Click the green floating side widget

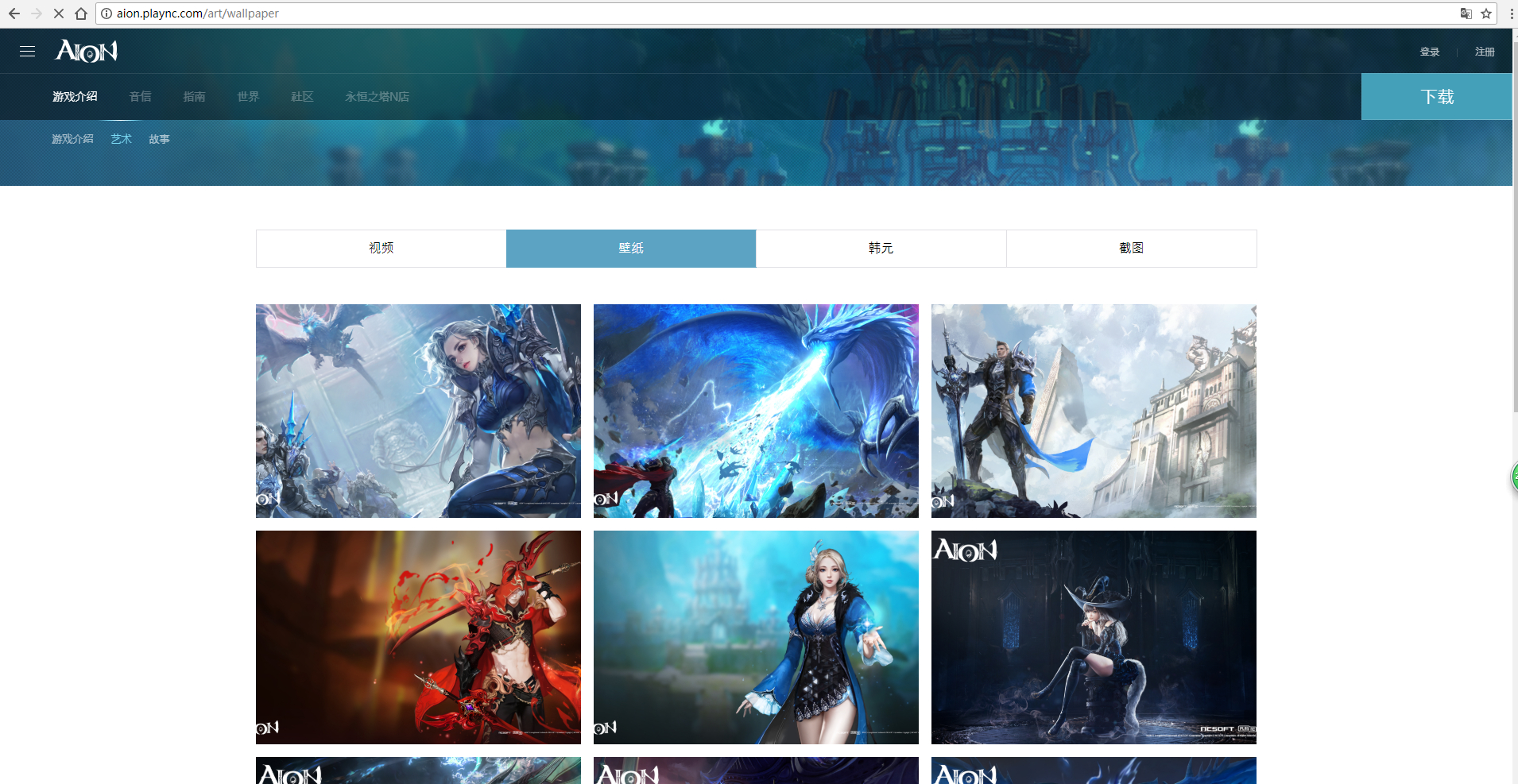click(1513, 477)
